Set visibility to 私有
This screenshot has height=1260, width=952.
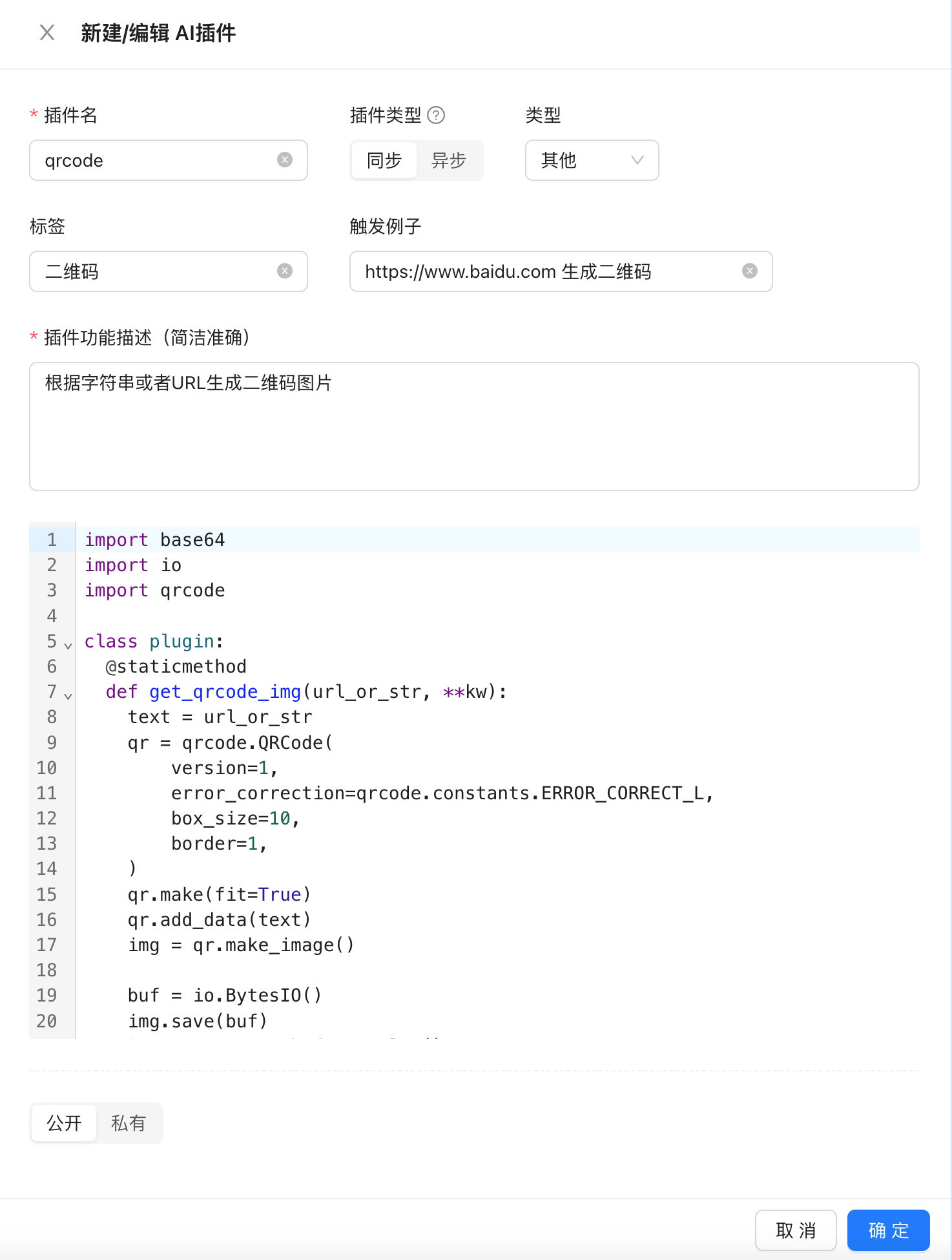pos(129,1123)
